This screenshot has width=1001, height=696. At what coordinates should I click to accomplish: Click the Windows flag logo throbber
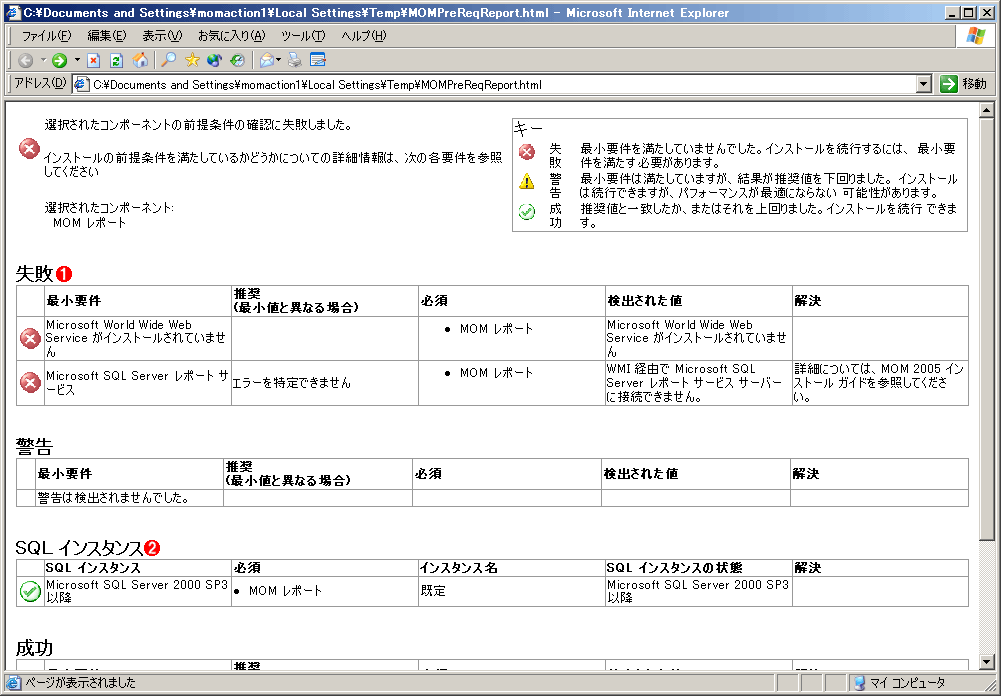point(975,36)
